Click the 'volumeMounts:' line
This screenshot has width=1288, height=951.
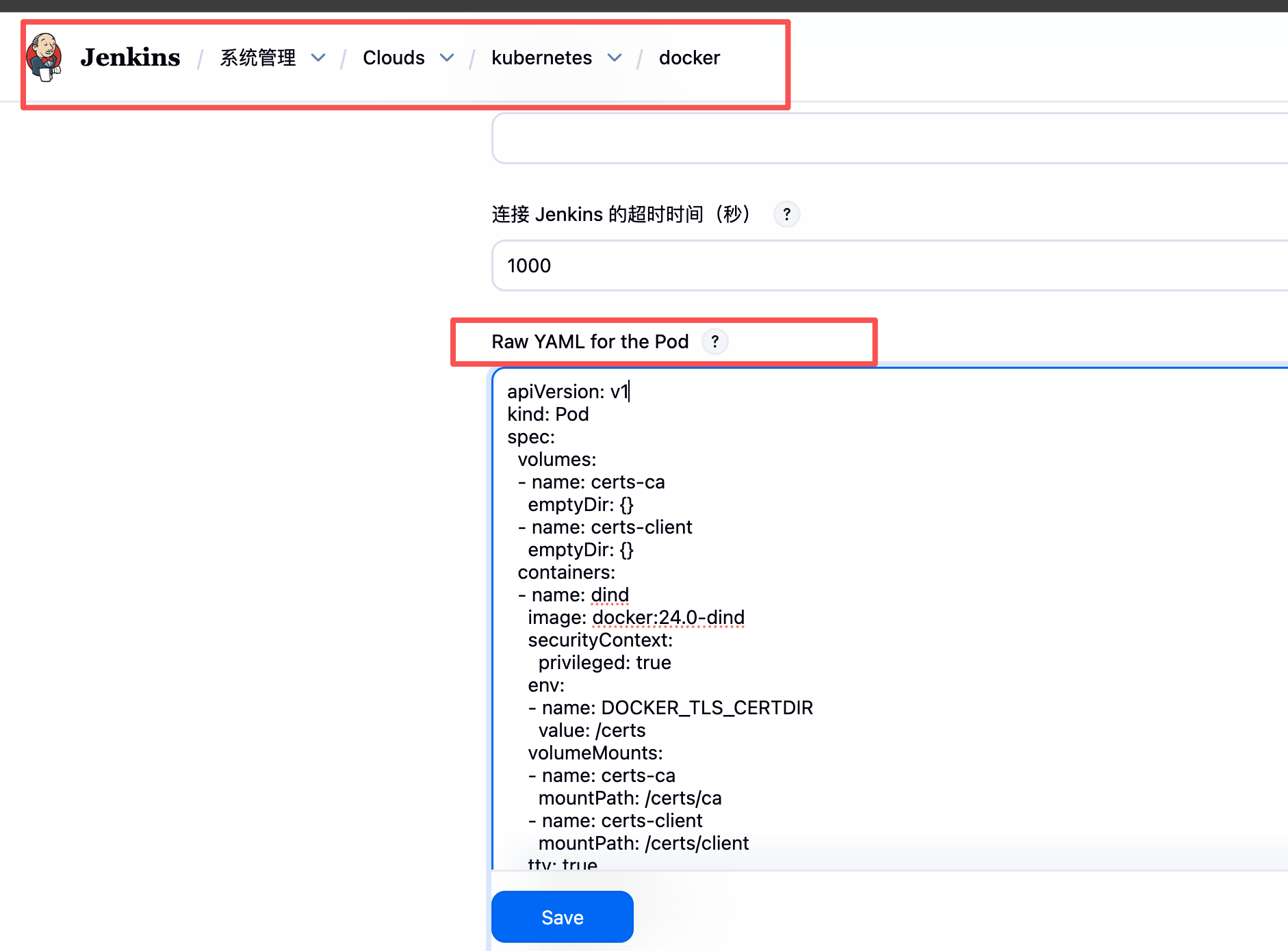tap(595, 753)
